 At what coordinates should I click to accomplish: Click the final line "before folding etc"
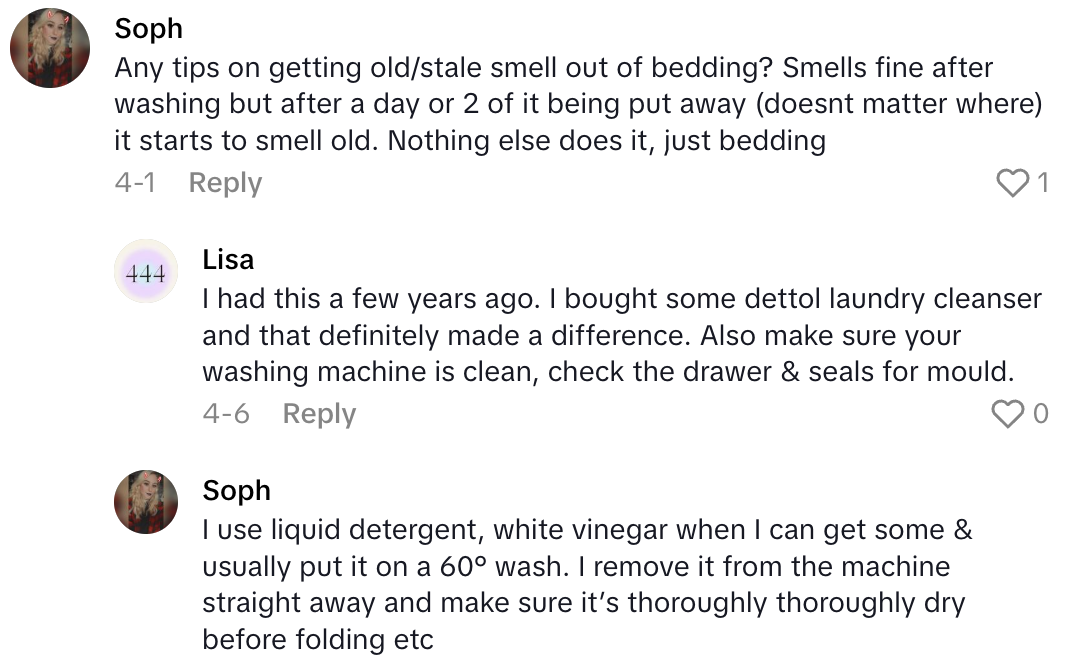(x=318, y=640)
